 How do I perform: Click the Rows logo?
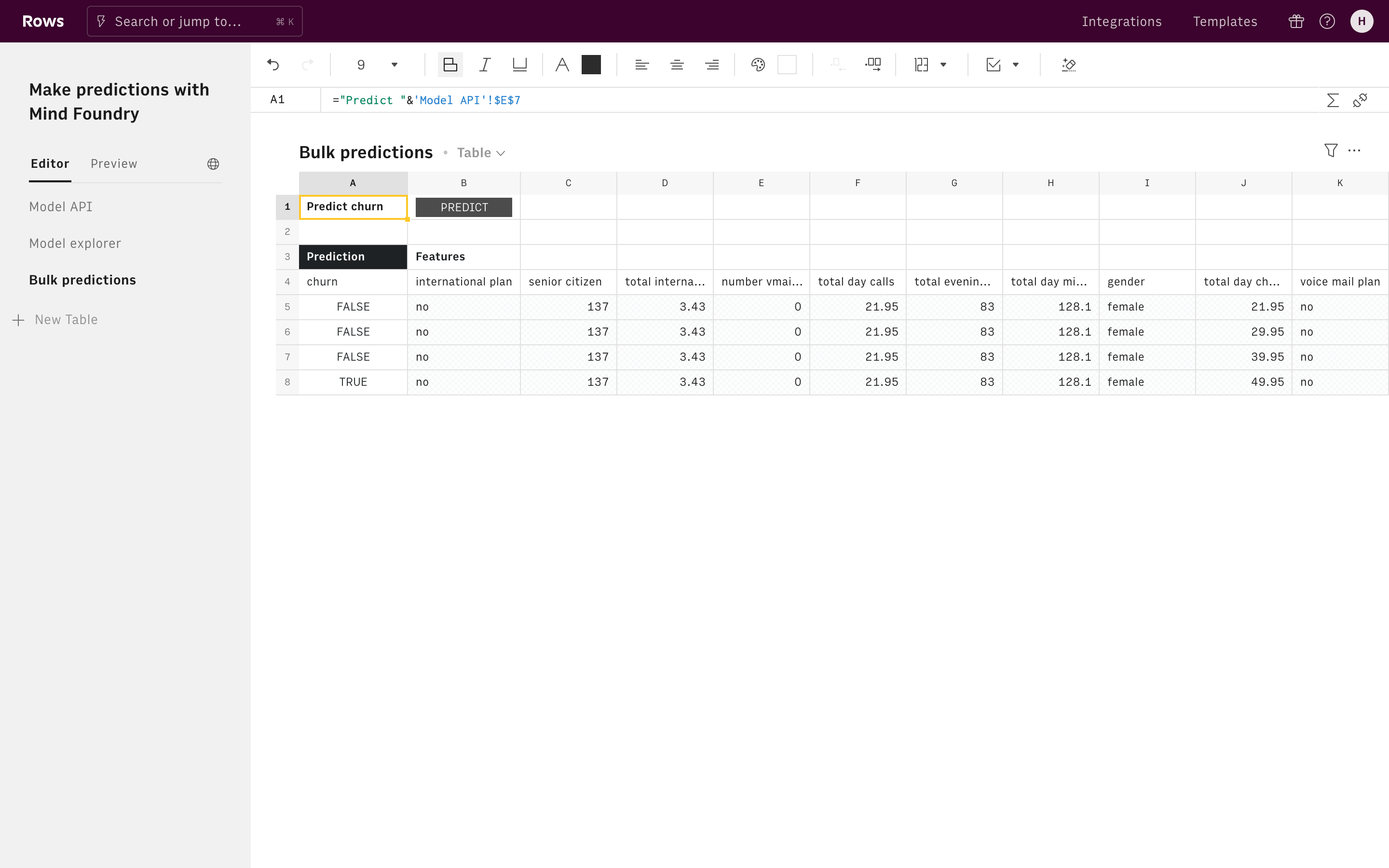coord(43,21)
